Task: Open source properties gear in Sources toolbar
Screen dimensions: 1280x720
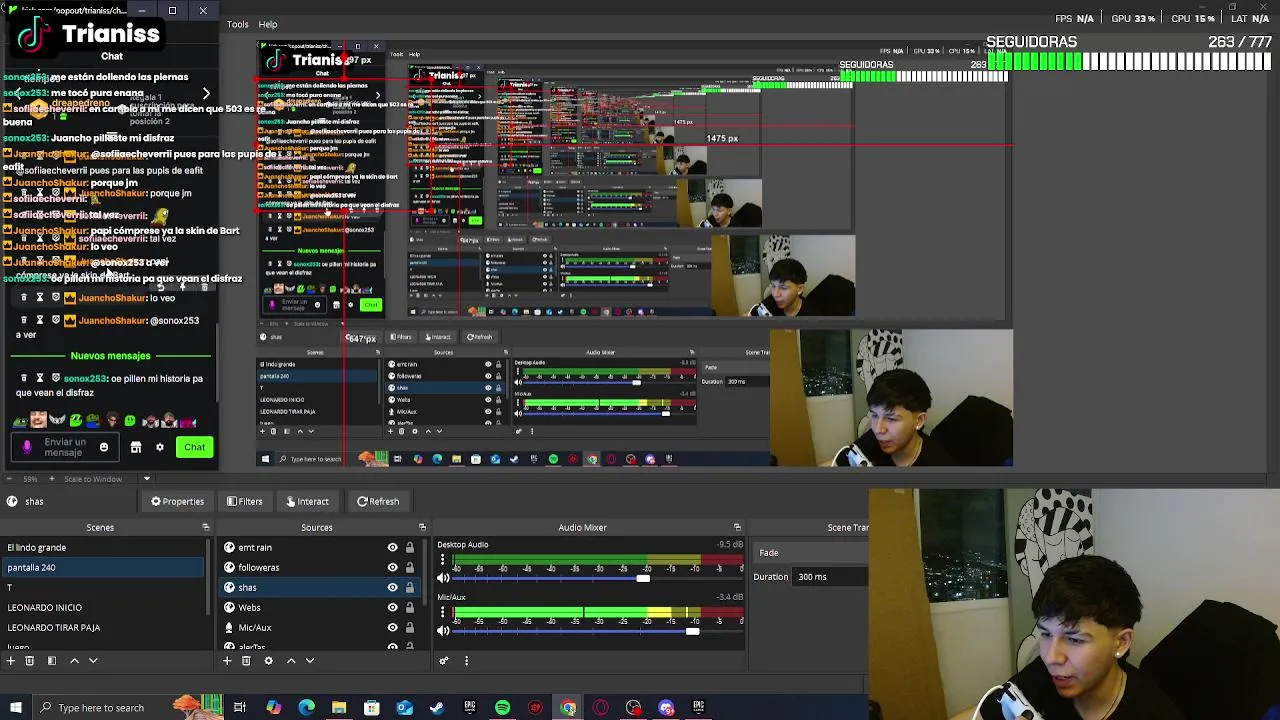Action: [268, 660]
